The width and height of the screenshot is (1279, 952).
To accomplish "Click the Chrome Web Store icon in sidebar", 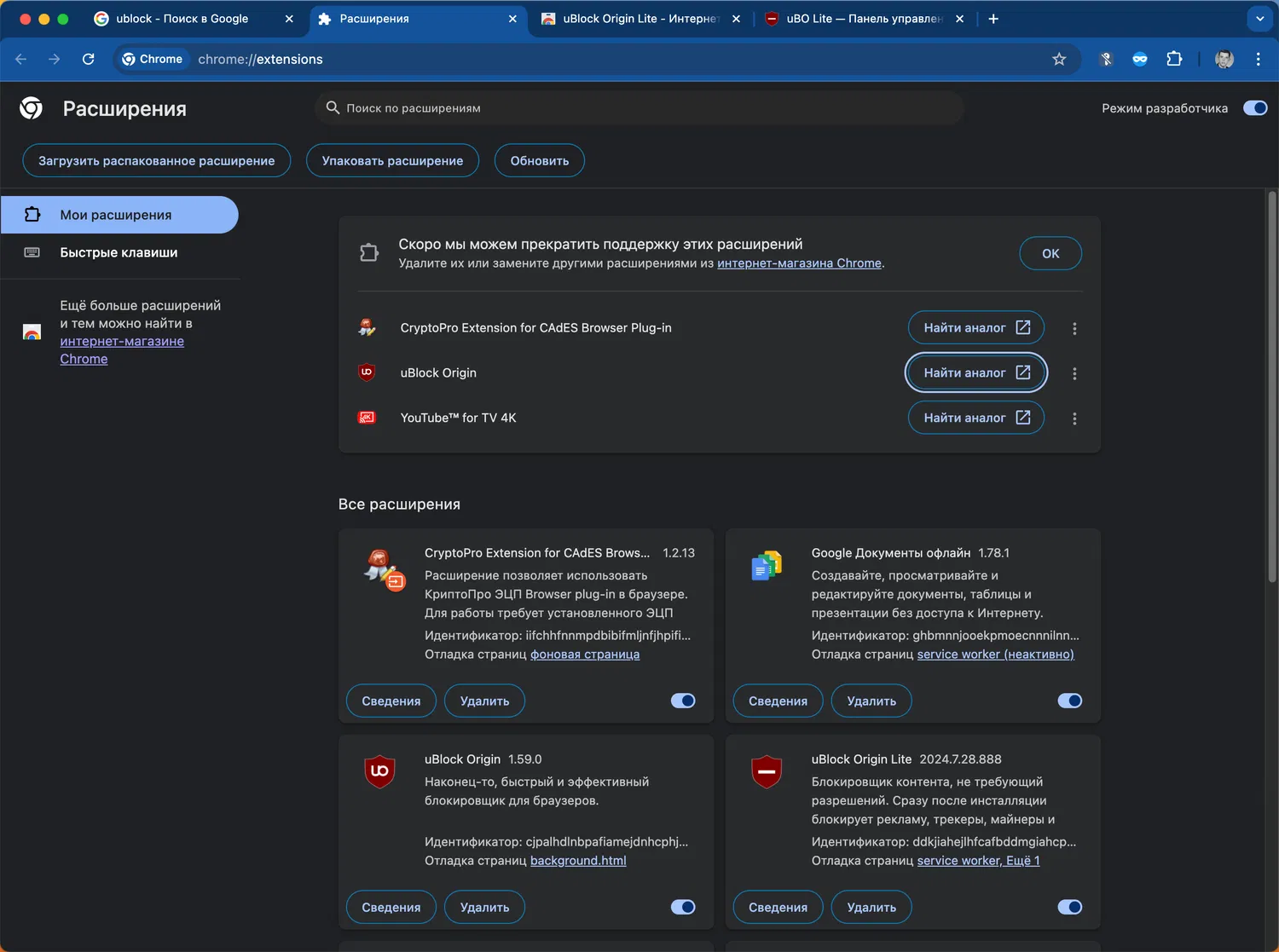I will point(32,332).
